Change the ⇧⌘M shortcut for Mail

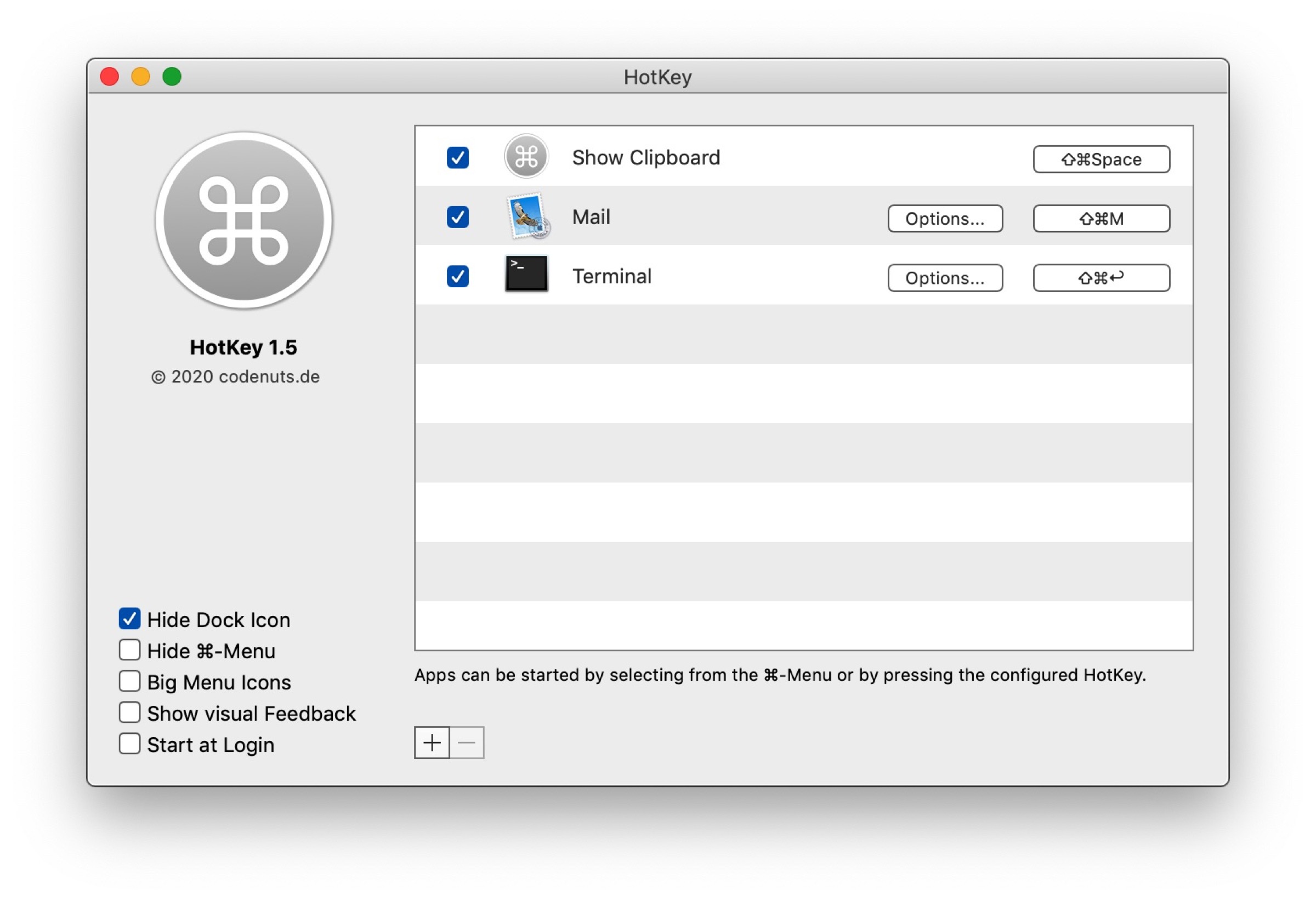pyautogui.click(x=1101, y=219)
